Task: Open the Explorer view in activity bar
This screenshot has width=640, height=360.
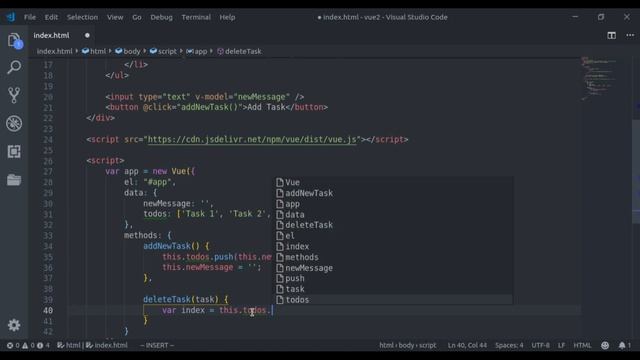Action: pyautogui.click(x=14, y=41)
